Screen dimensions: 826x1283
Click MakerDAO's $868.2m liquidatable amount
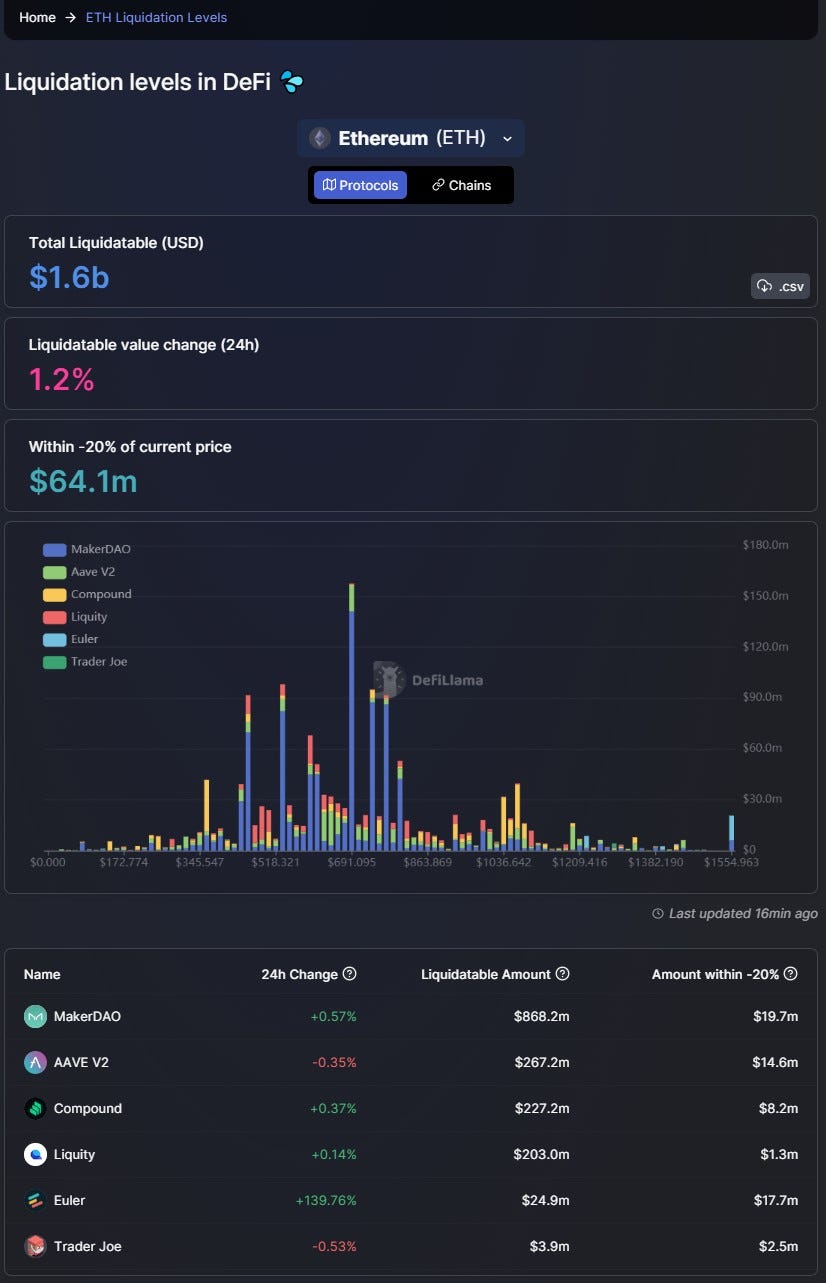[542, 1017]
